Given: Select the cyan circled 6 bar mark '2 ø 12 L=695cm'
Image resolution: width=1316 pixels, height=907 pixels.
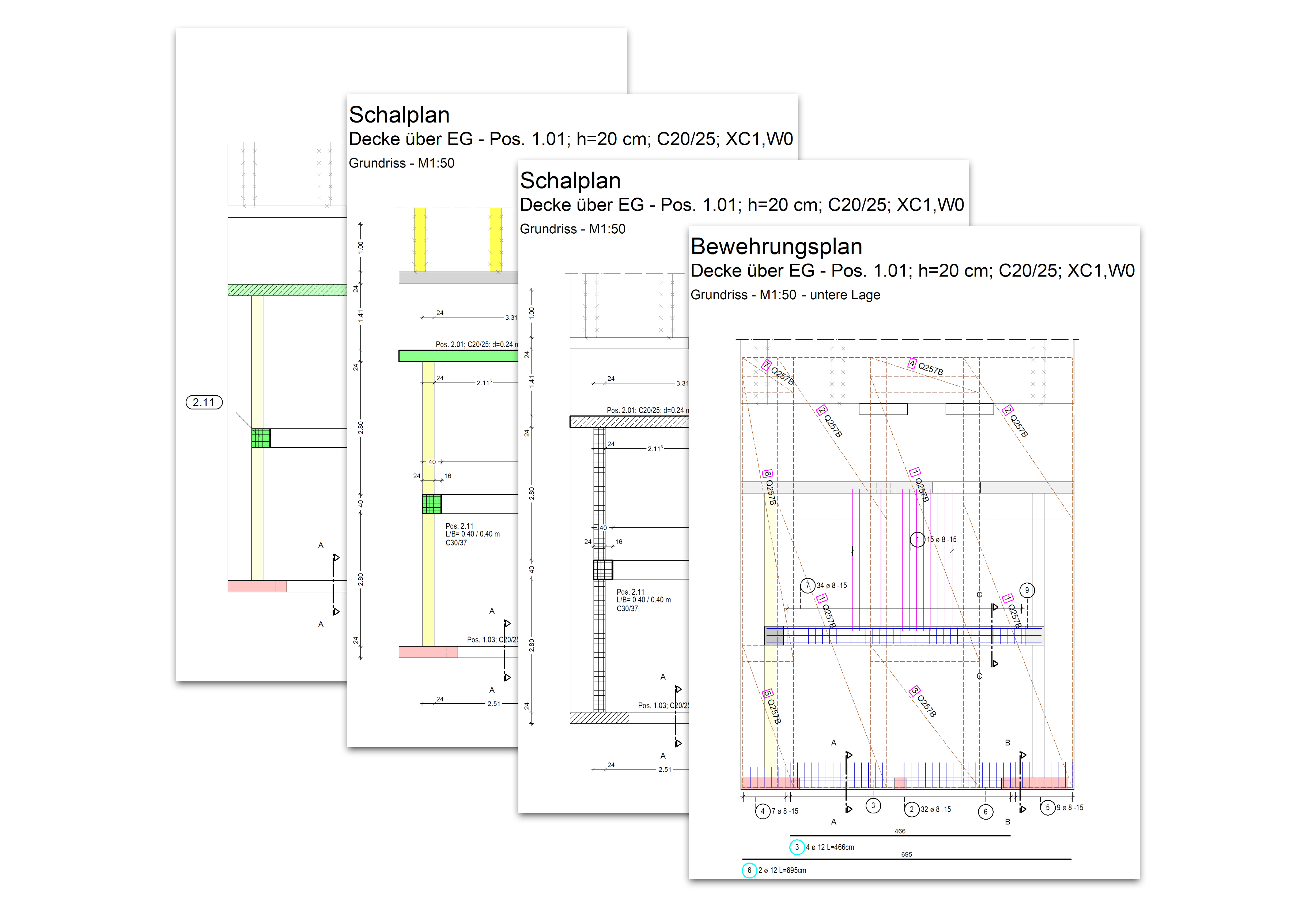Looking at the screenshot, I should click(x=749, y=870).
